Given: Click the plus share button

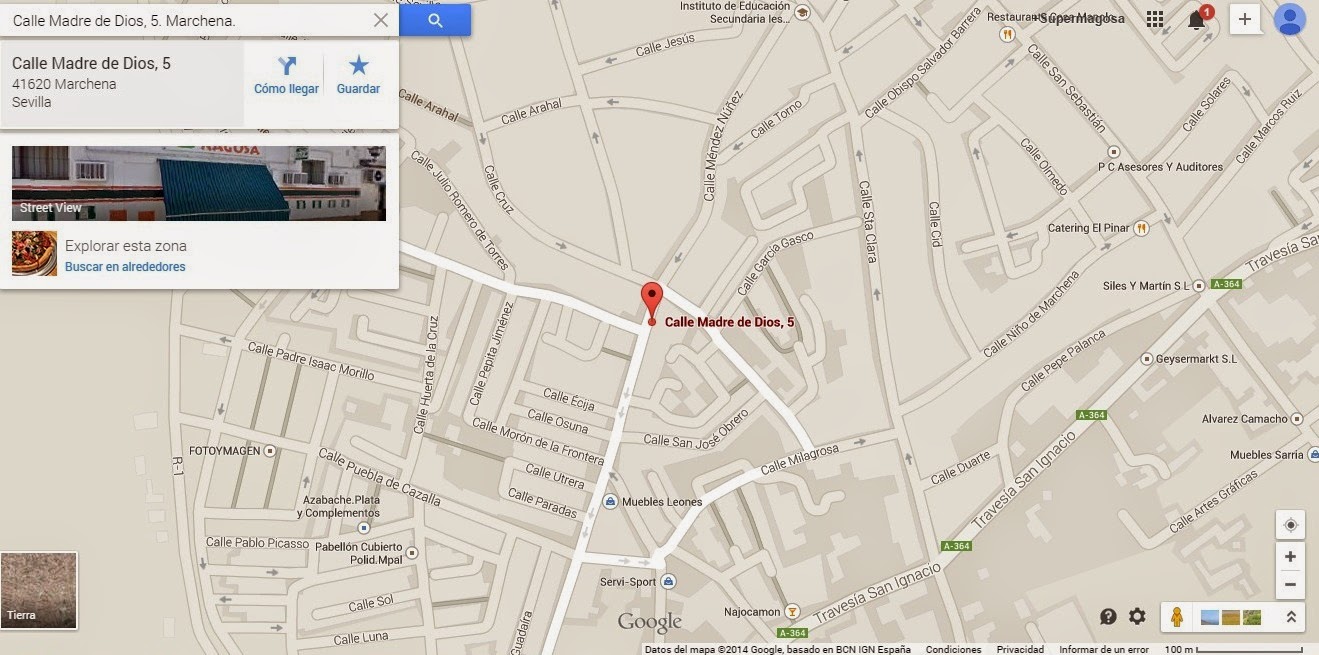Looking at the screenshot, I should click(x=1245, y=19).
